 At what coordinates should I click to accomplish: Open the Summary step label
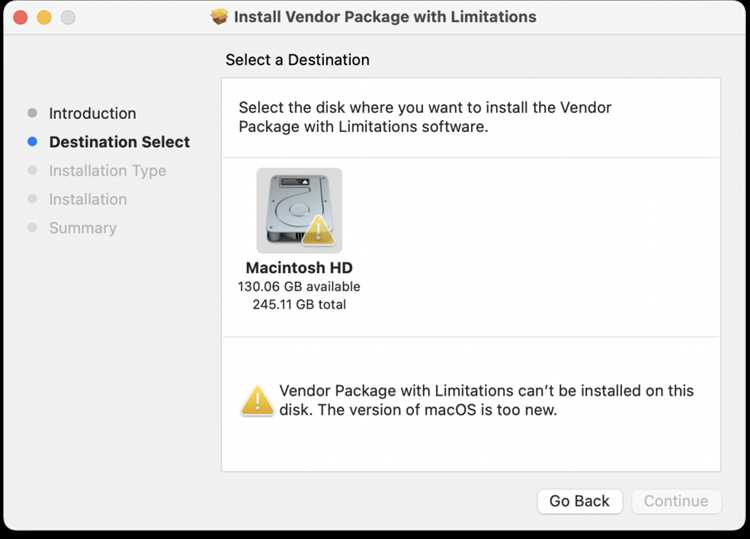pyautogui.click(x=83, y=228)
